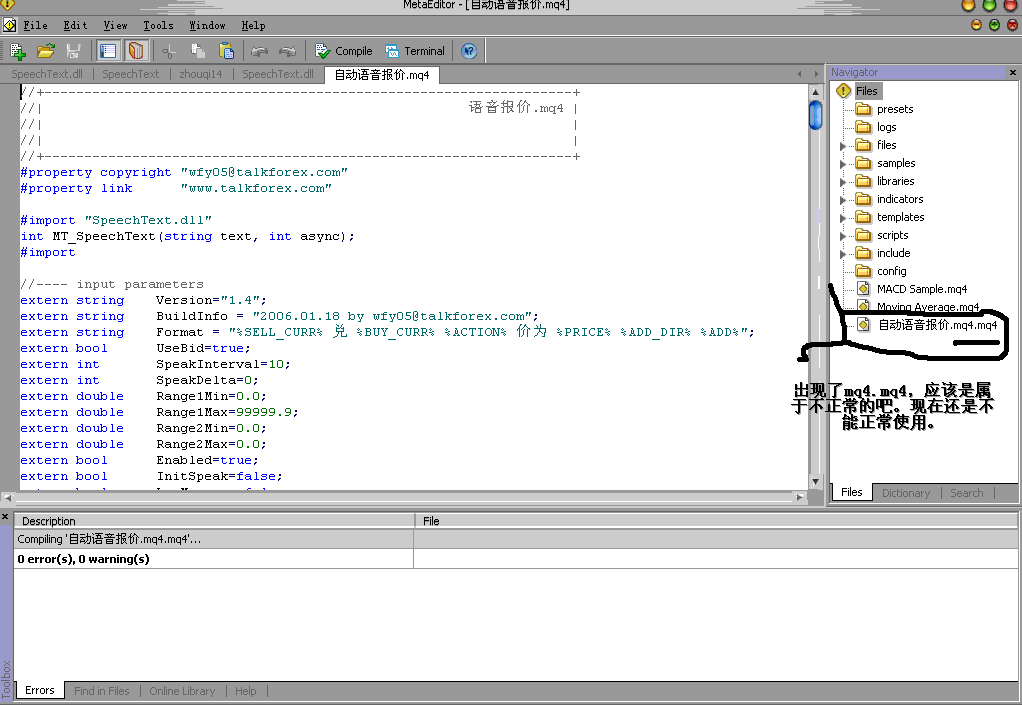Viewport: 1022px width, 705px height.
Task: Open the File menu
Action: (x=35, y=25)
